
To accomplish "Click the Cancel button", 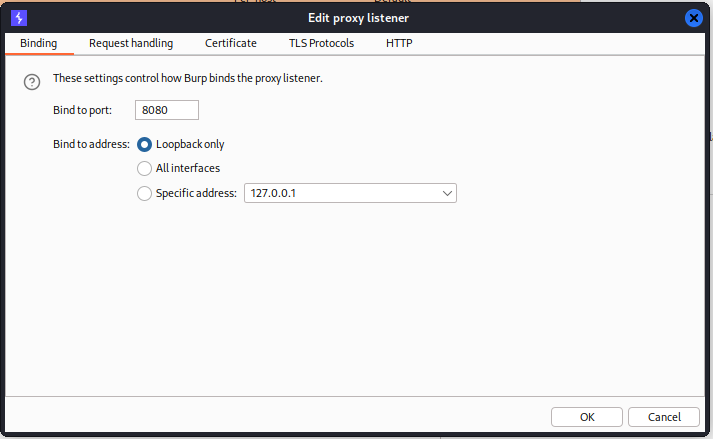I will point(664,417).
